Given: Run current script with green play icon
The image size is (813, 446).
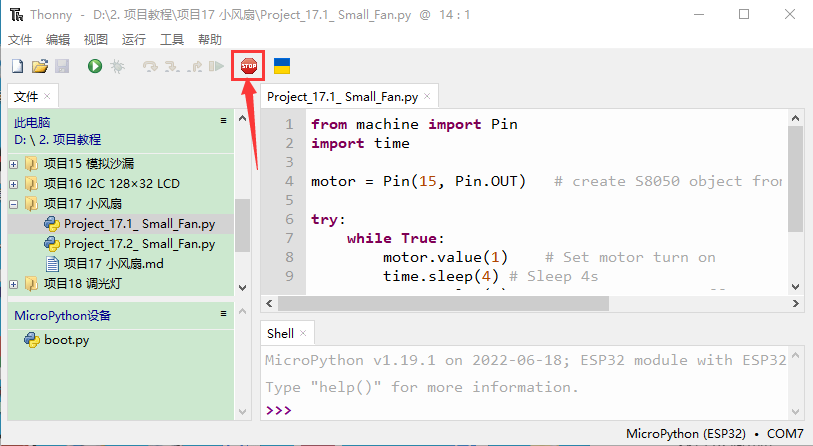Looking at the screenshot, I should 95,66.
